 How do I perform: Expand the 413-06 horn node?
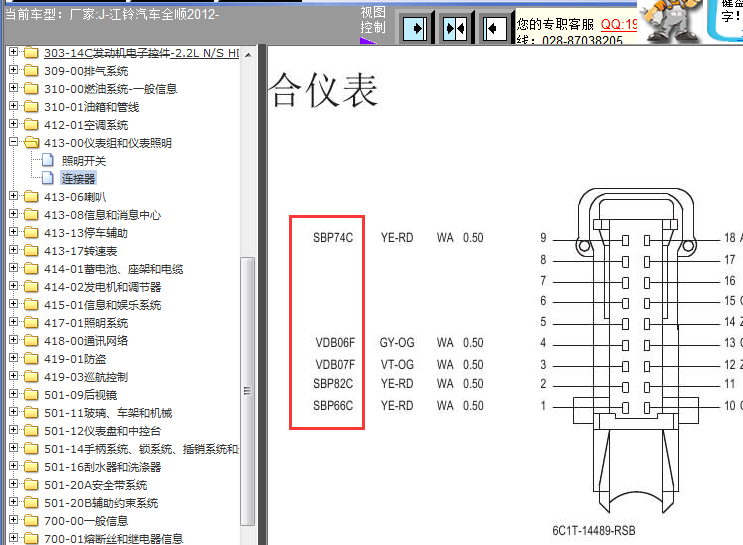(13, 196)
